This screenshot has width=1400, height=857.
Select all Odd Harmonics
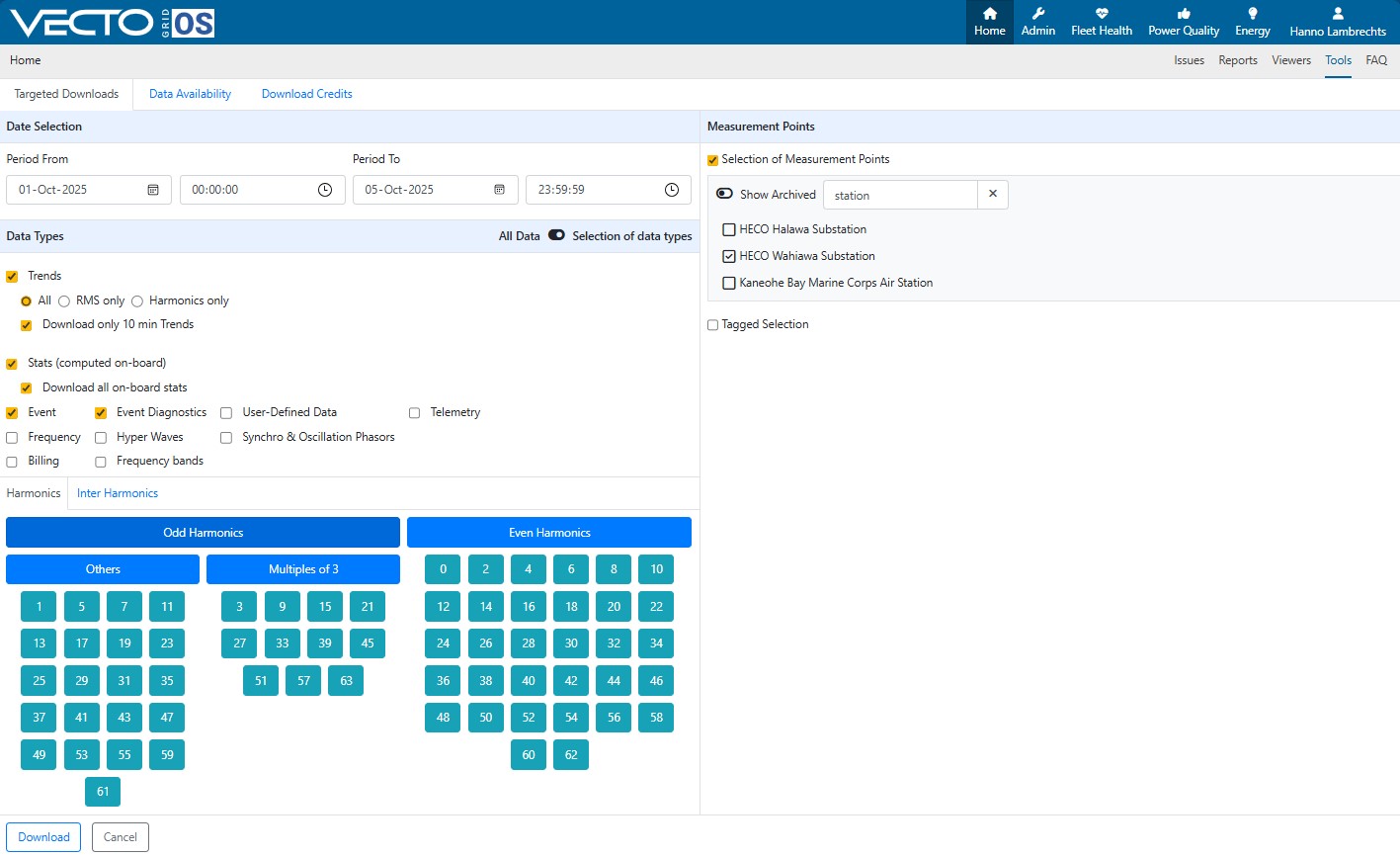[203, 533]
